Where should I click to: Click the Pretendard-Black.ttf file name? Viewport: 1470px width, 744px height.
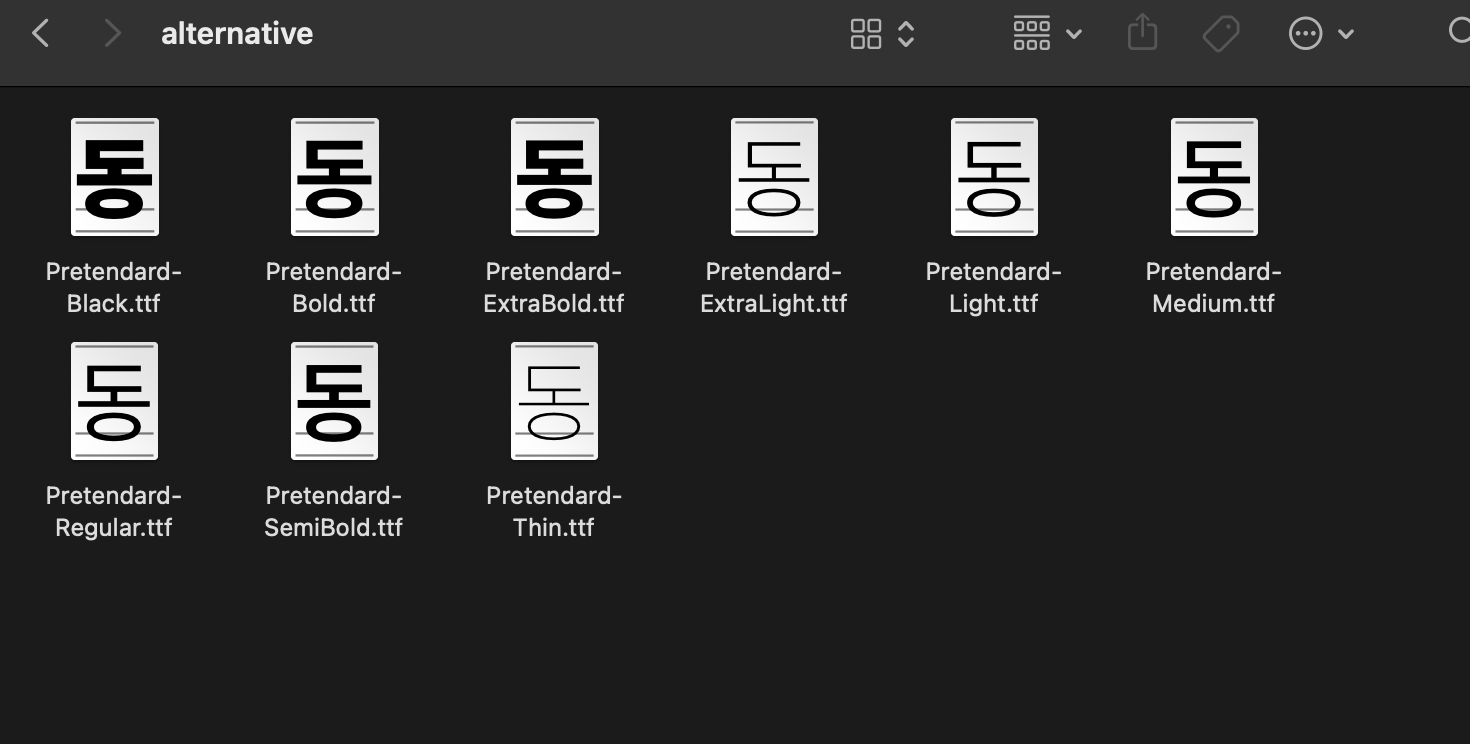114,288
